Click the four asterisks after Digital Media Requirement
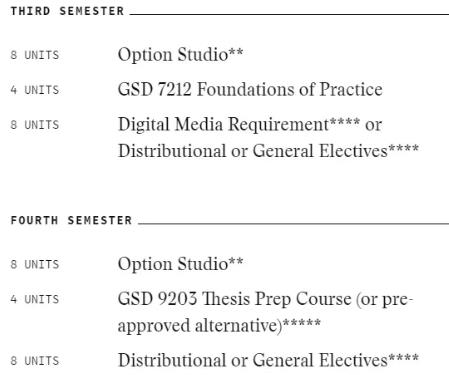The image size is (449, 375). click(x=345, y=121)
